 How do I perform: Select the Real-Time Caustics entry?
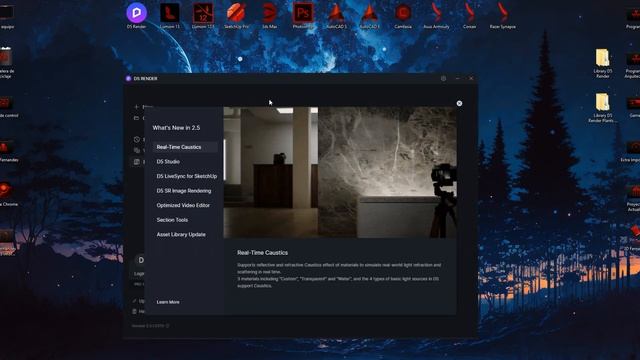coord(185,147)
